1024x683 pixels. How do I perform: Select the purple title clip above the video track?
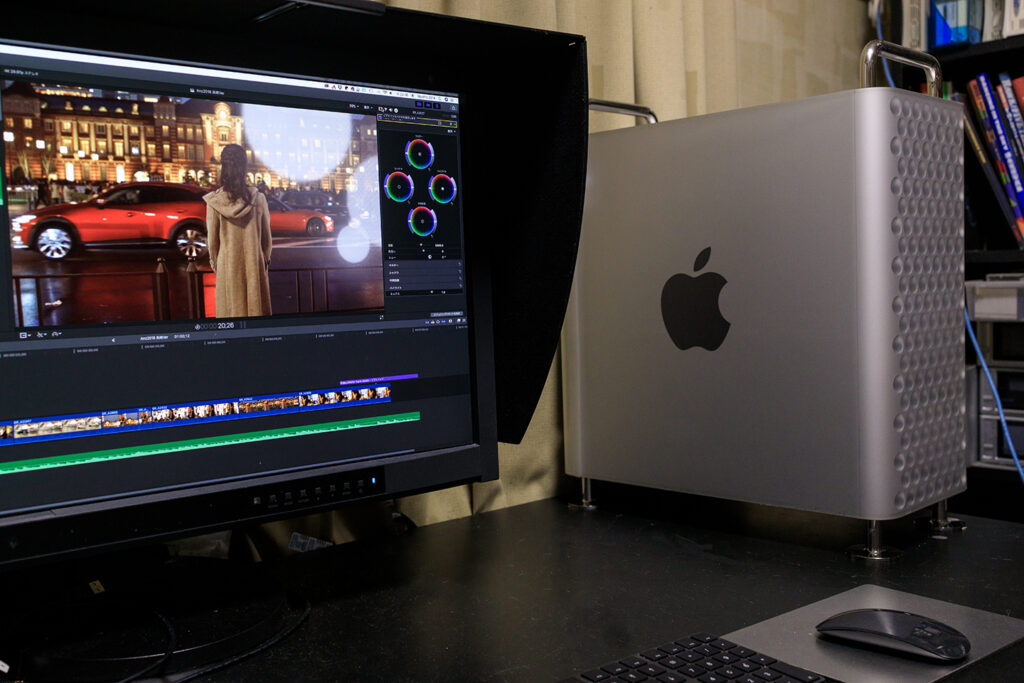tap(378, 379)
